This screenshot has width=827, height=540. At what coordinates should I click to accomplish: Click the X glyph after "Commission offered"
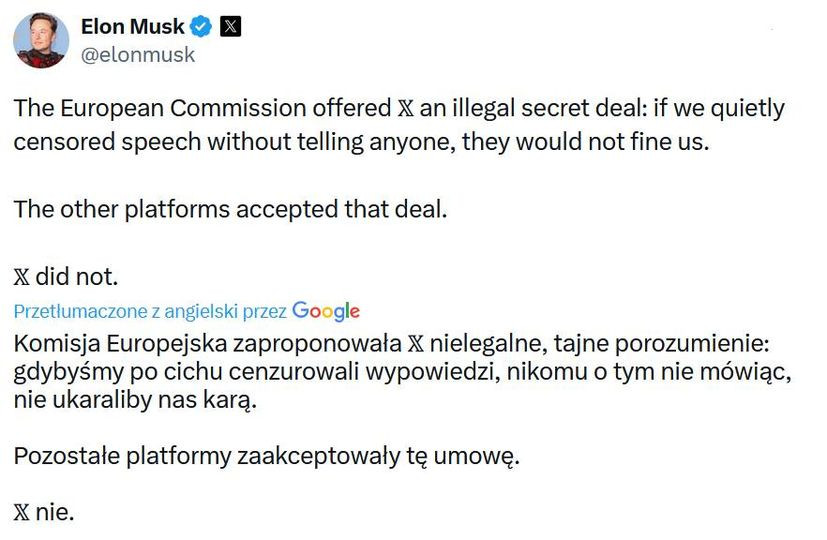pos(405,109)
